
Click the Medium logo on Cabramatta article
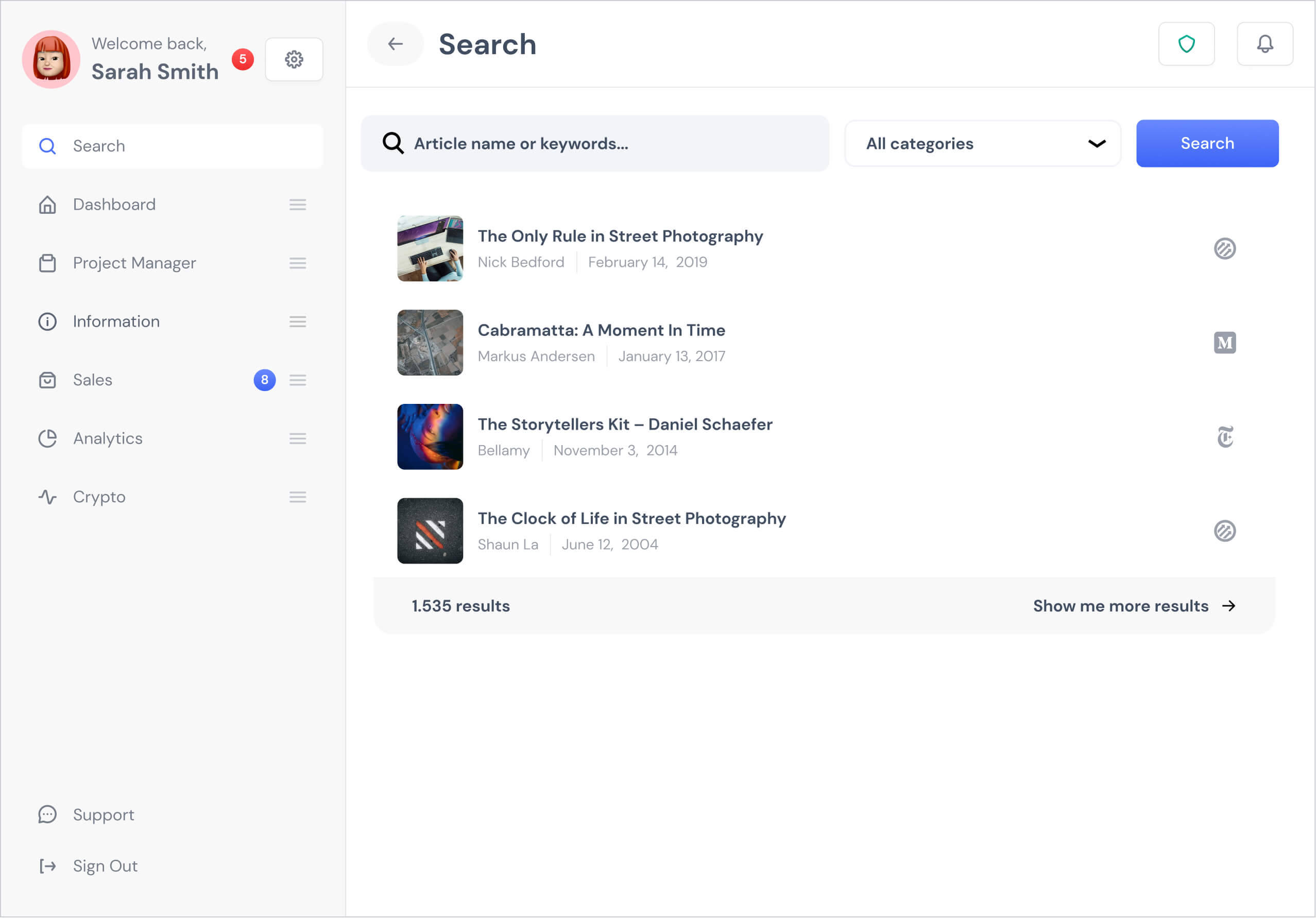[x=1225, y=343]
